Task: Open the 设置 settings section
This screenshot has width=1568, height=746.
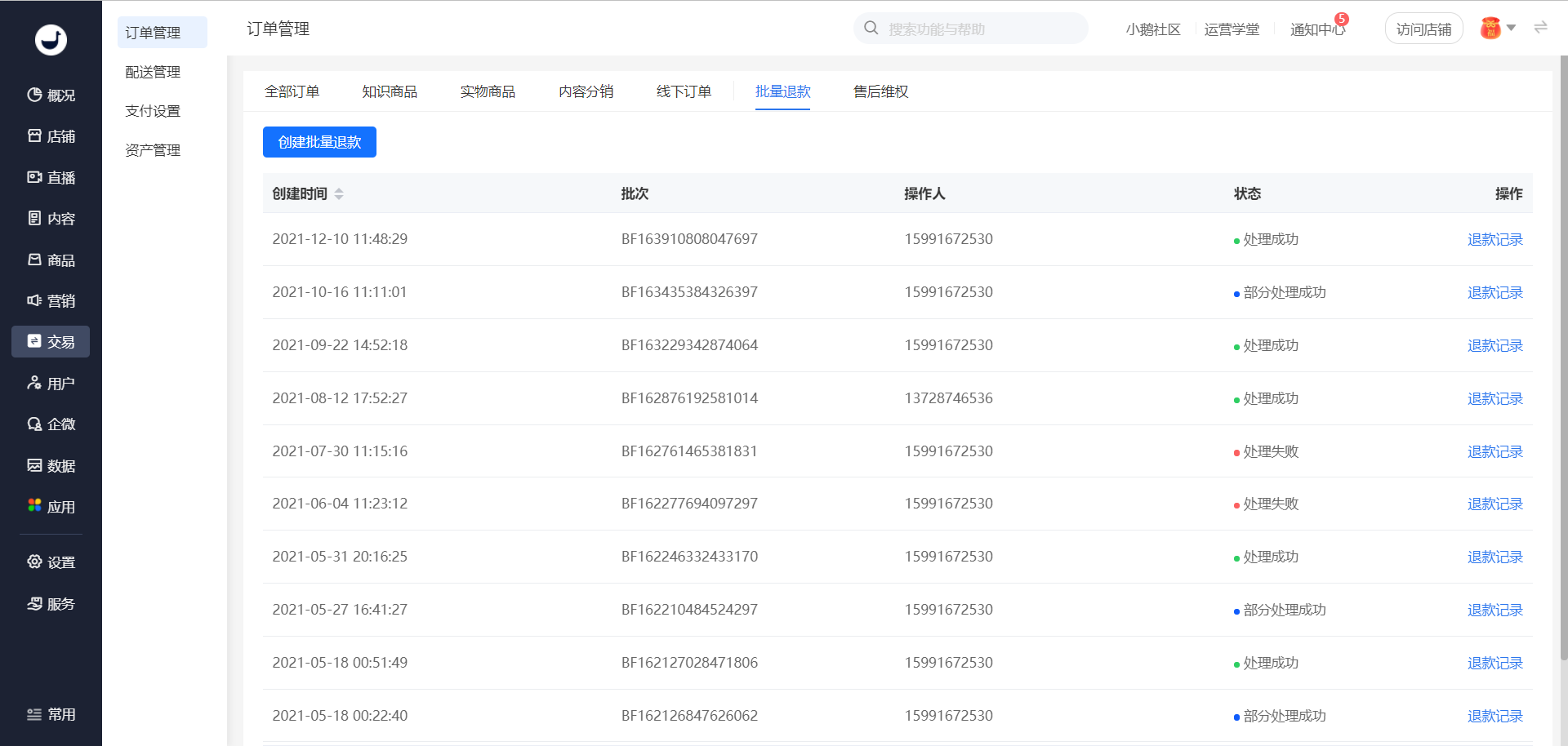Action: pyautogui.click(x=51, y=562)
